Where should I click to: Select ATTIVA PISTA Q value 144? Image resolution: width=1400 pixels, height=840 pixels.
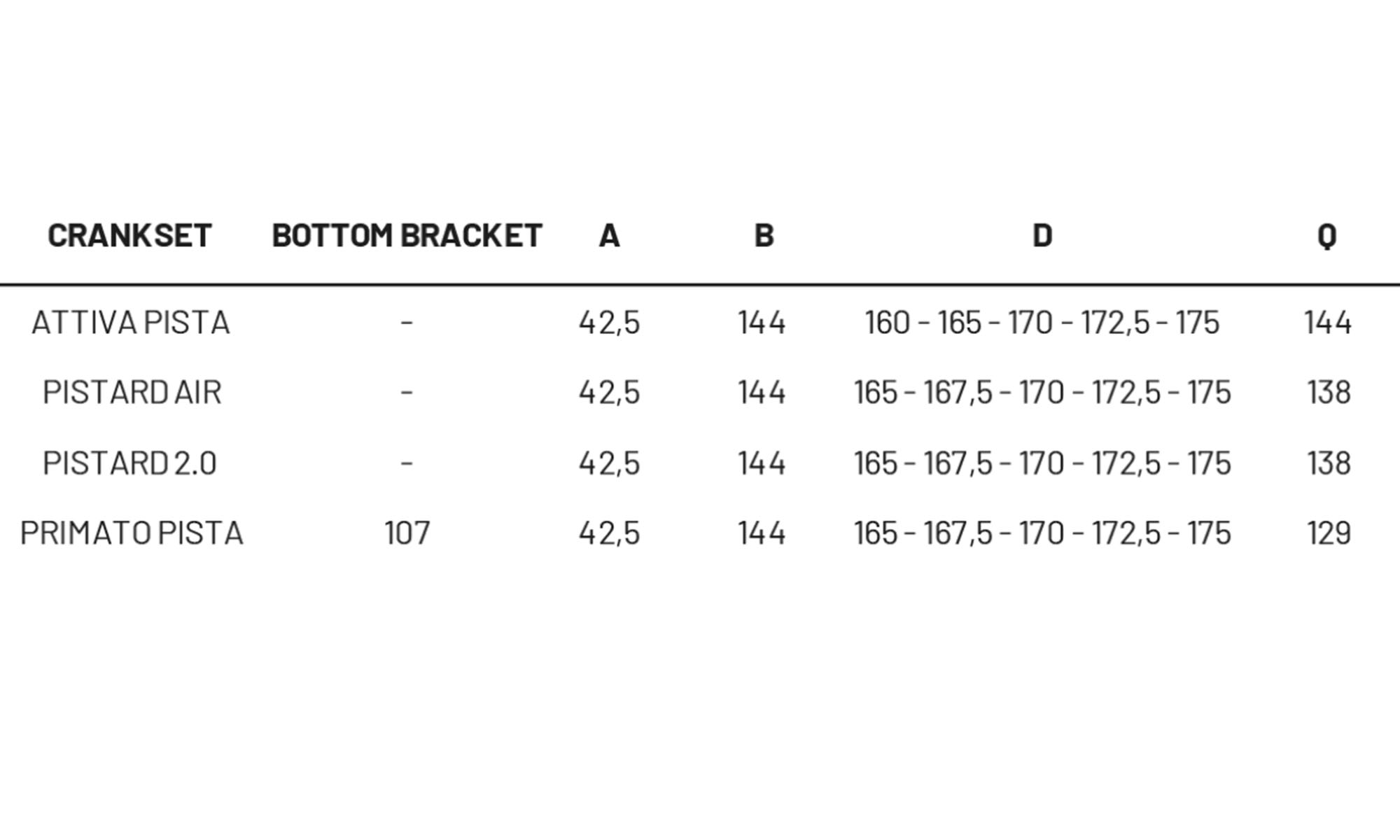pyautogui.click(x=1327, y=323)
